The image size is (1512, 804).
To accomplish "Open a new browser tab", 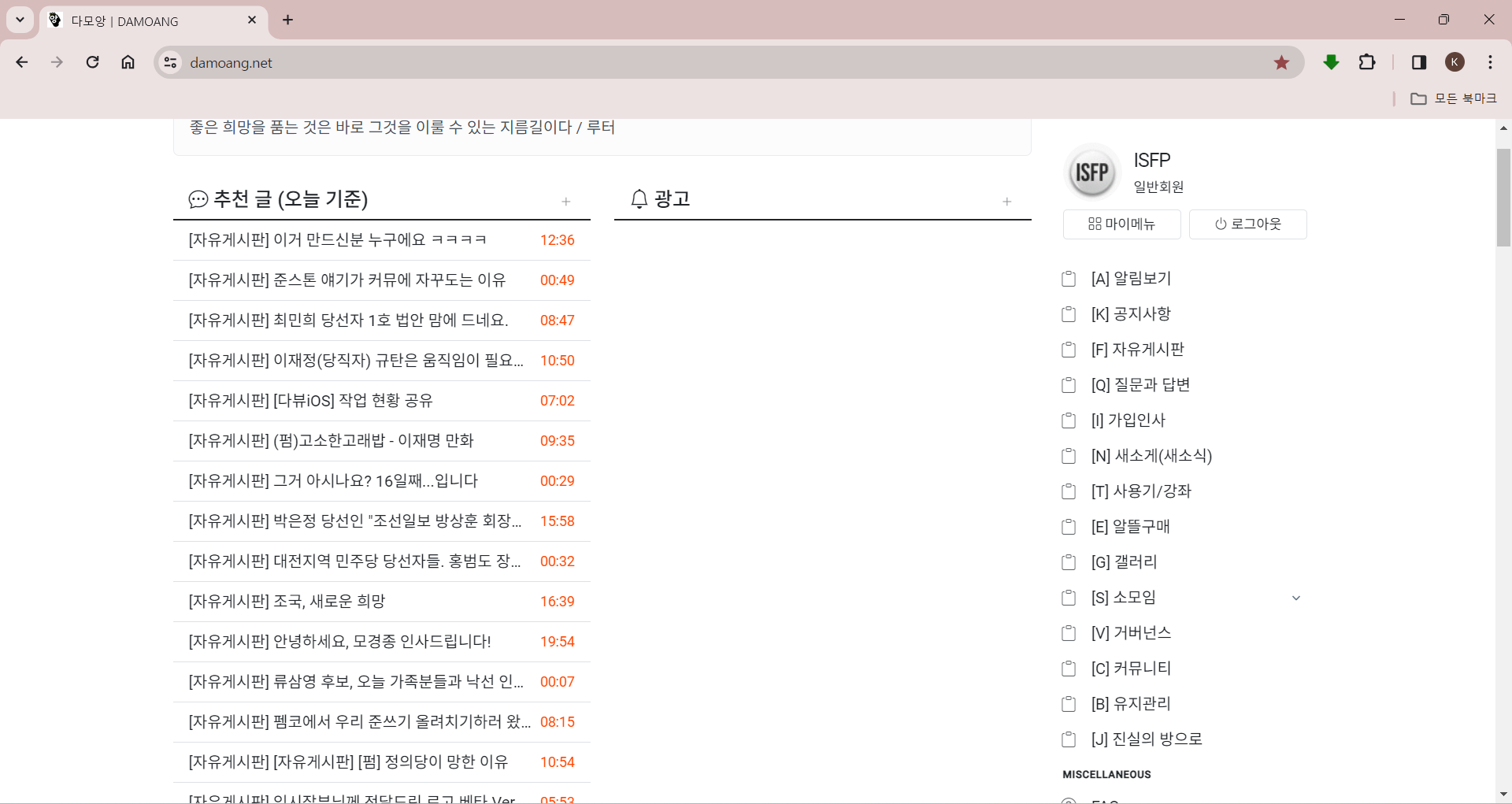I will pyautogui.click(x=288, y=20).
